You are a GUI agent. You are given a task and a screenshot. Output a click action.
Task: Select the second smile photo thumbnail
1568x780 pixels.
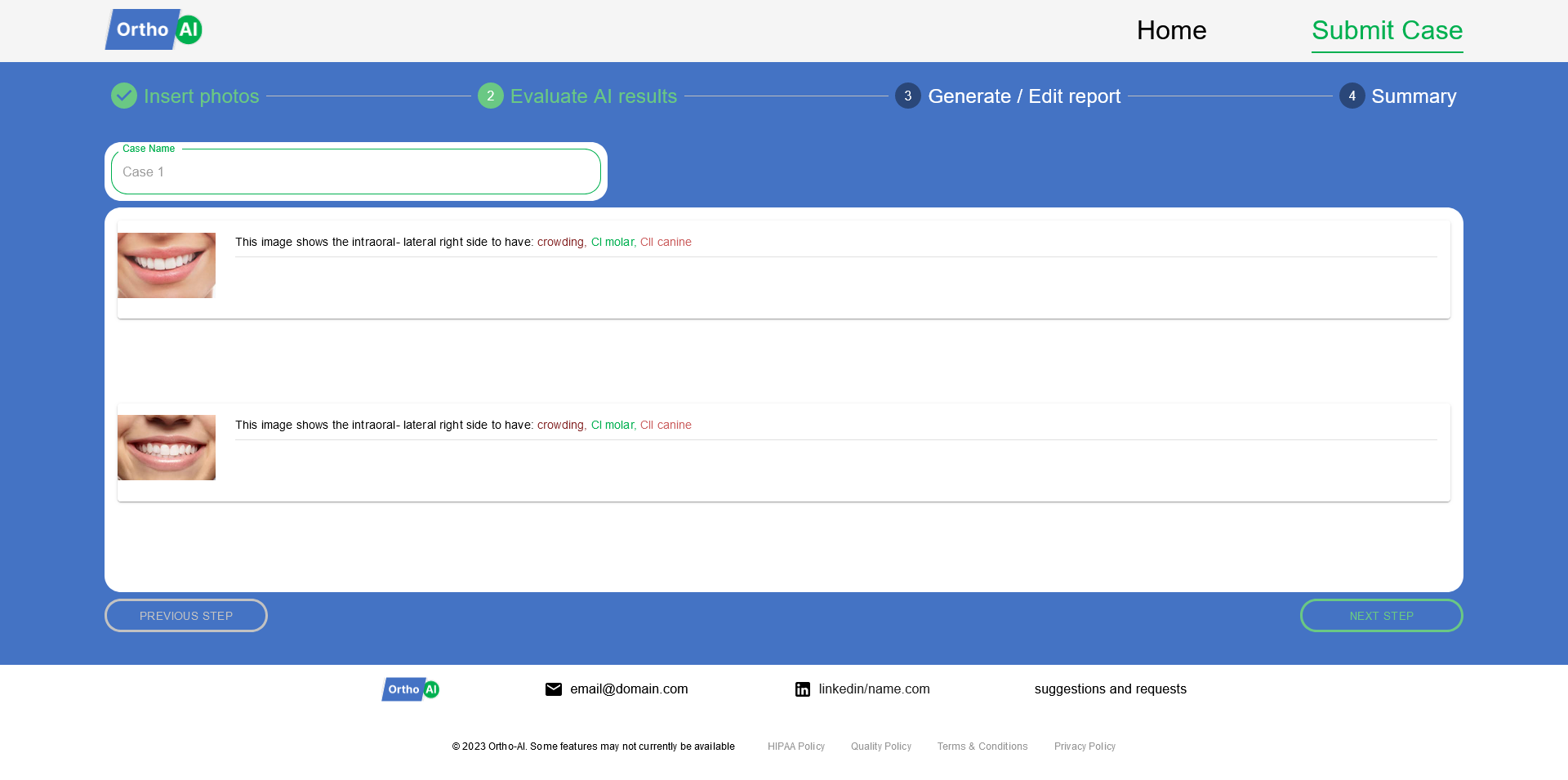click(167, 448)
